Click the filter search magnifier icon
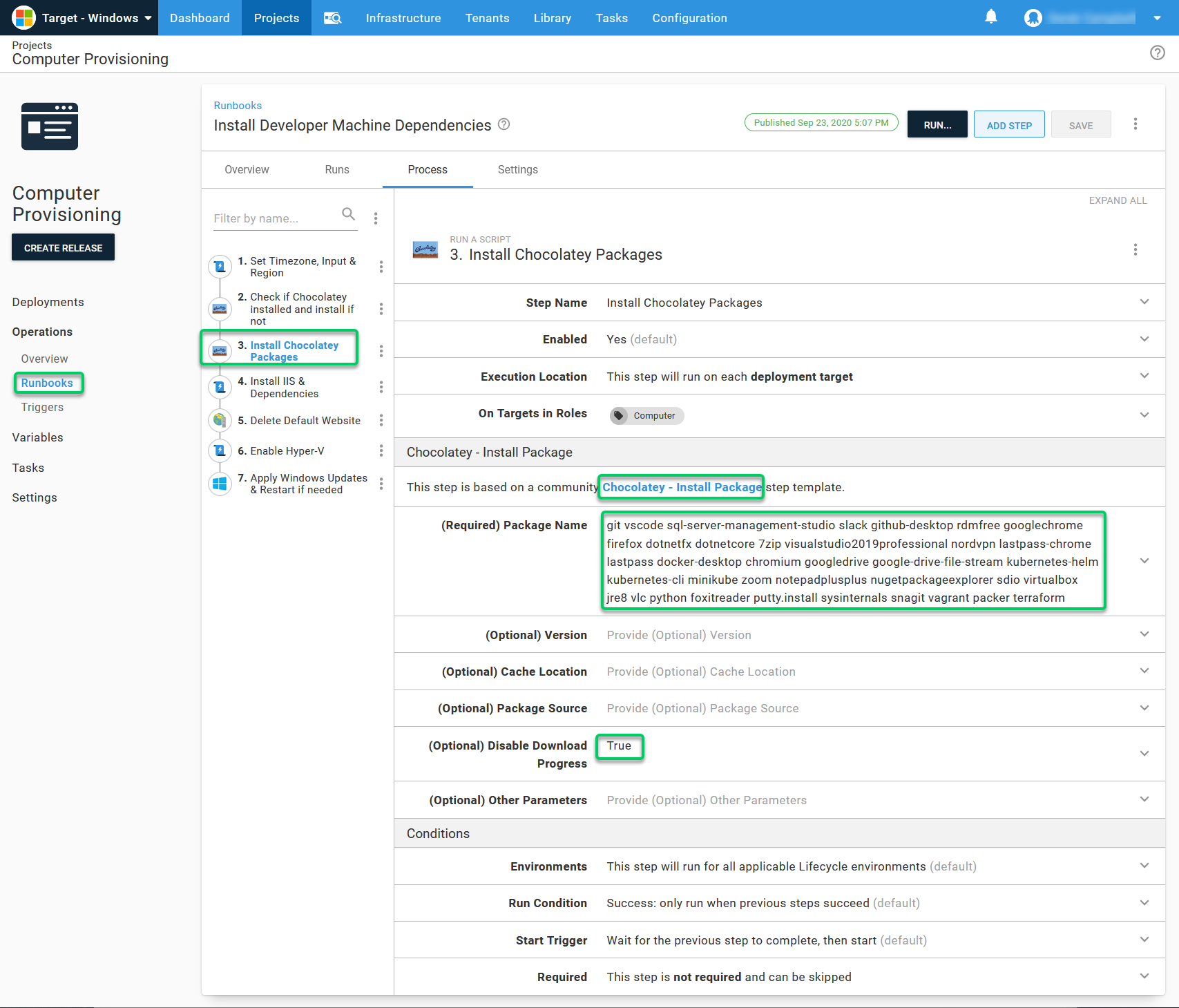1179x1008 pixels. coord(348,214)
